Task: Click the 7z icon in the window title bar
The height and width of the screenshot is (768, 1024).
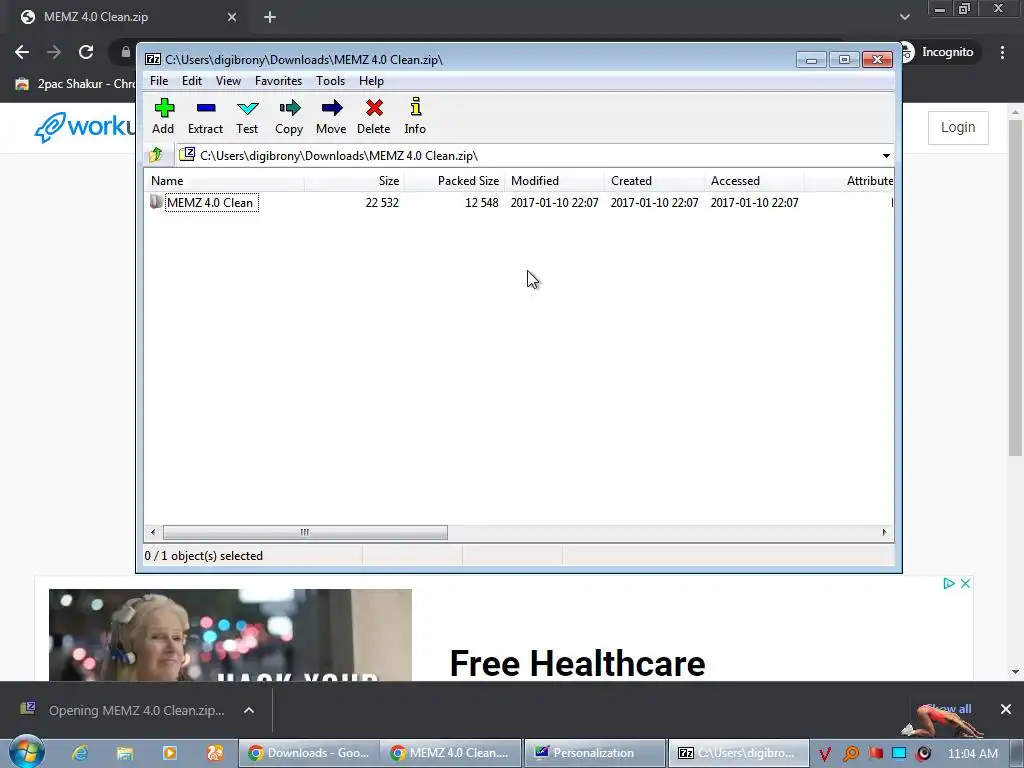Action: point(153,59)
